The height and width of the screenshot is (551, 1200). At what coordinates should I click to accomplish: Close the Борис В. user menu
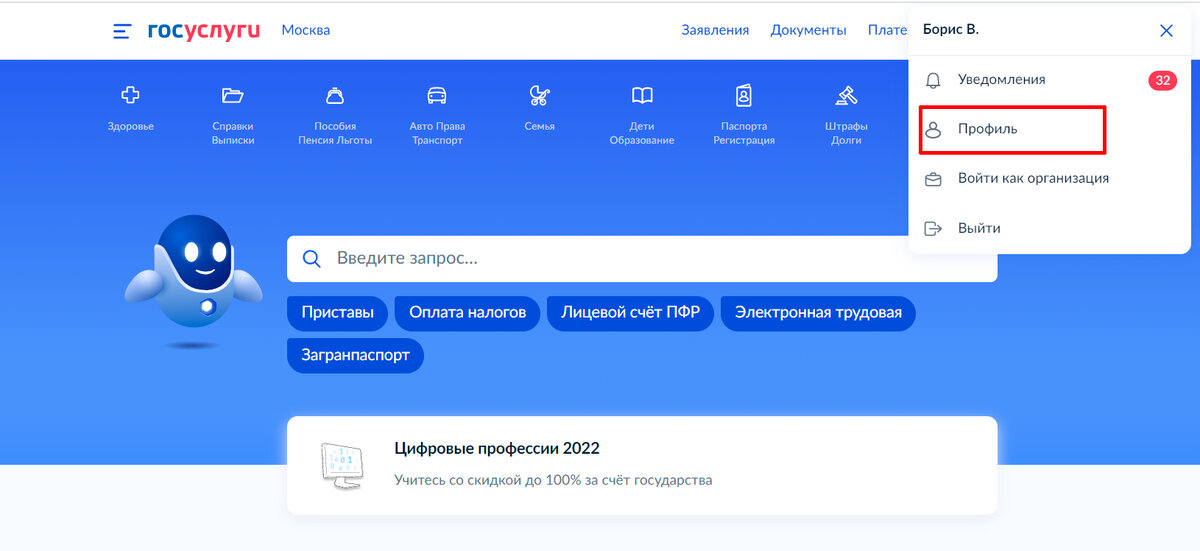coord(1167,31)
